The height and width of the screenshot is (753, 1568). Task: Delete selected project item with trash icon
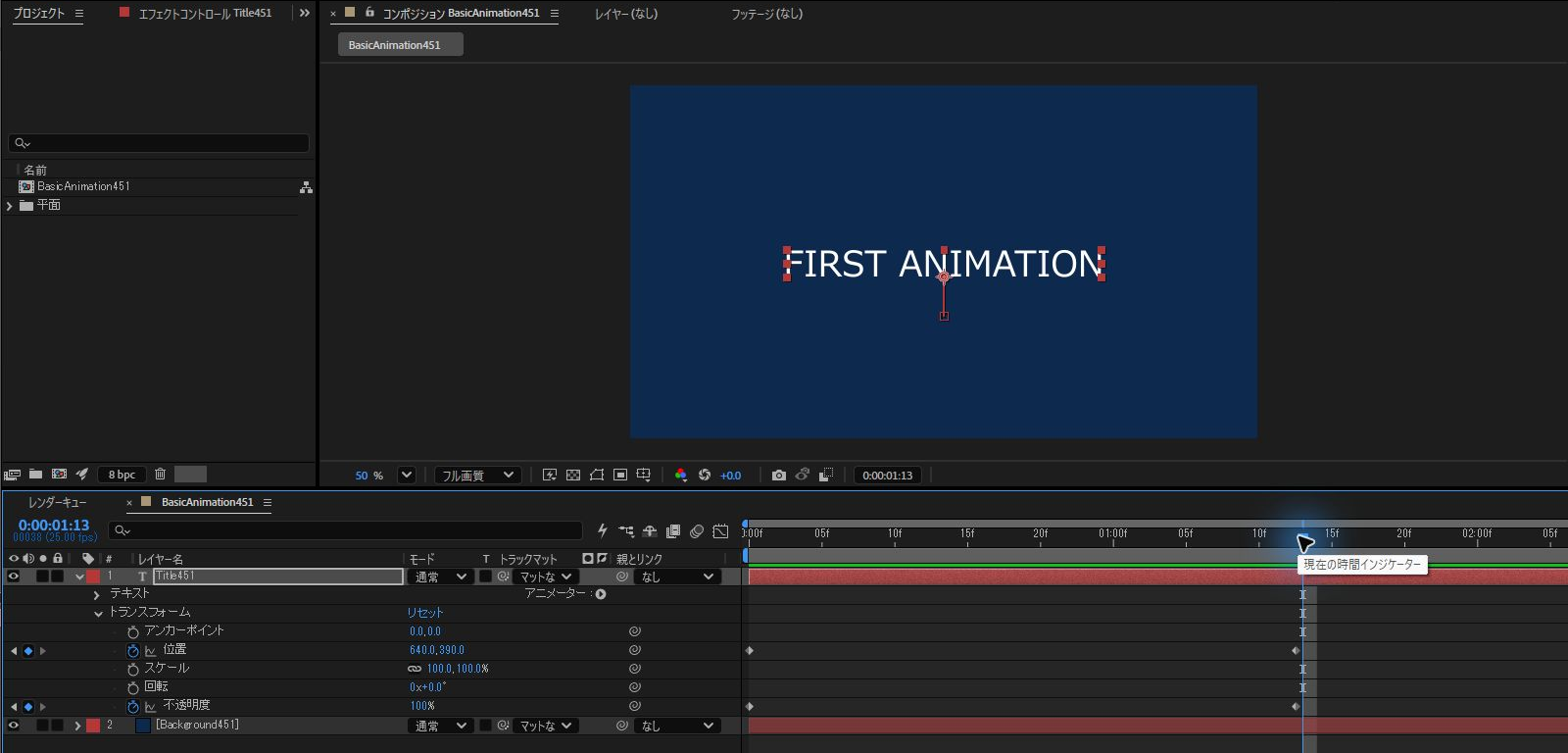click(160, 475)
